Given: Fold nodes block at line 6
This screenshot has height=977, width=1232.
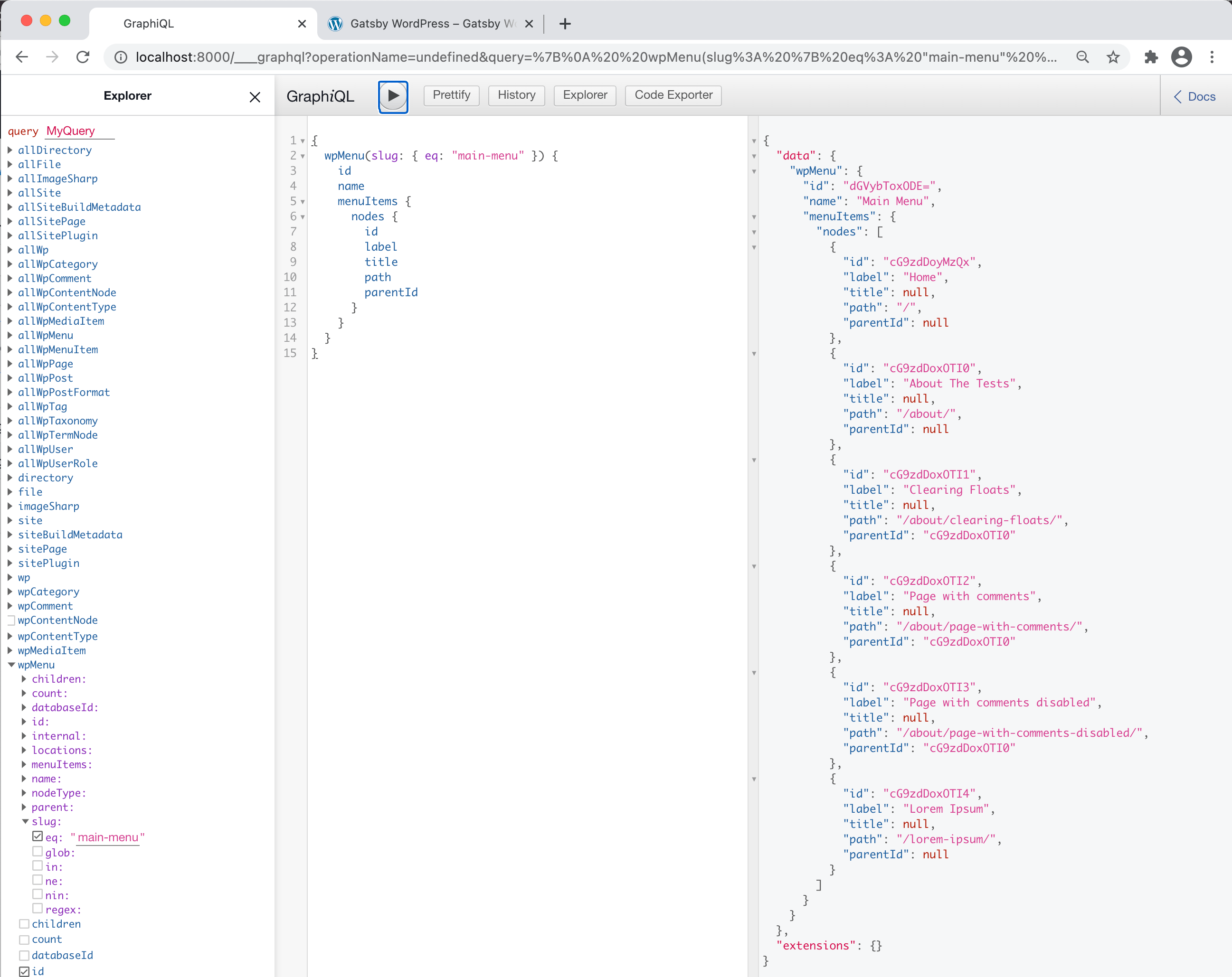Looking at the screenshot, I should point(303,217).
